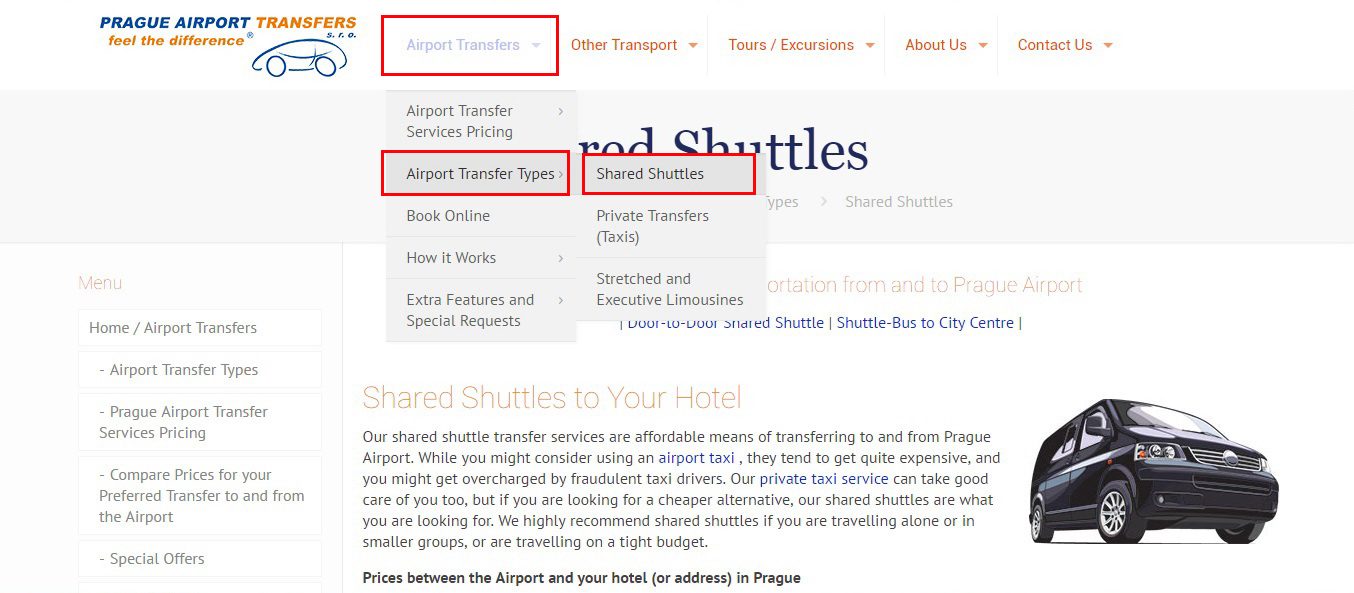Click the private taxi service link

[824, 479]
